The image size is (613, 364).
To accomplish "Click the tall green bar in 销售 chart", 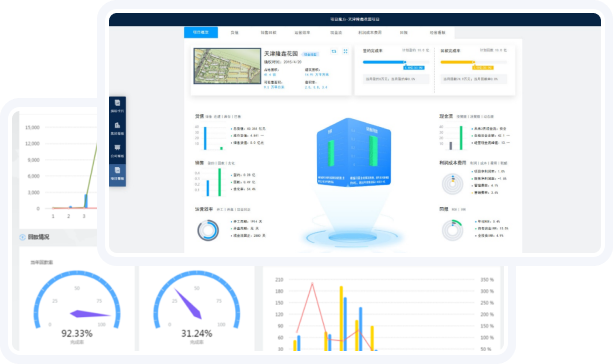I will tap(220, 182).
